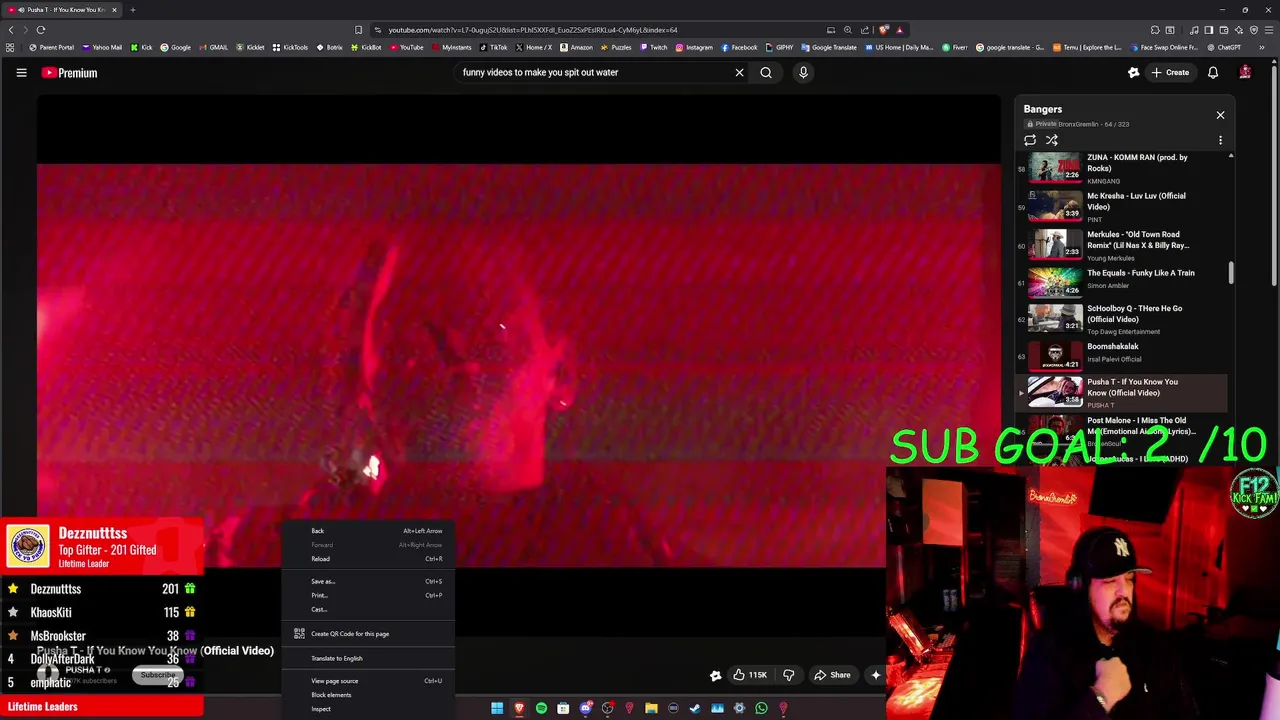Image resolution: width=1280 pixels, height=720 pixels.
Task: Open Microsoft Store from taskbar
Action: [x=563, y=709]
